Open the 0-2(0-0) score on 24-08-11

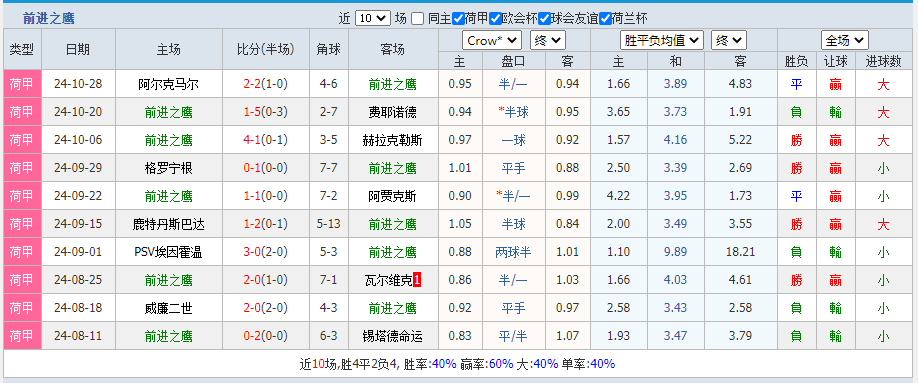coord(266,337)
